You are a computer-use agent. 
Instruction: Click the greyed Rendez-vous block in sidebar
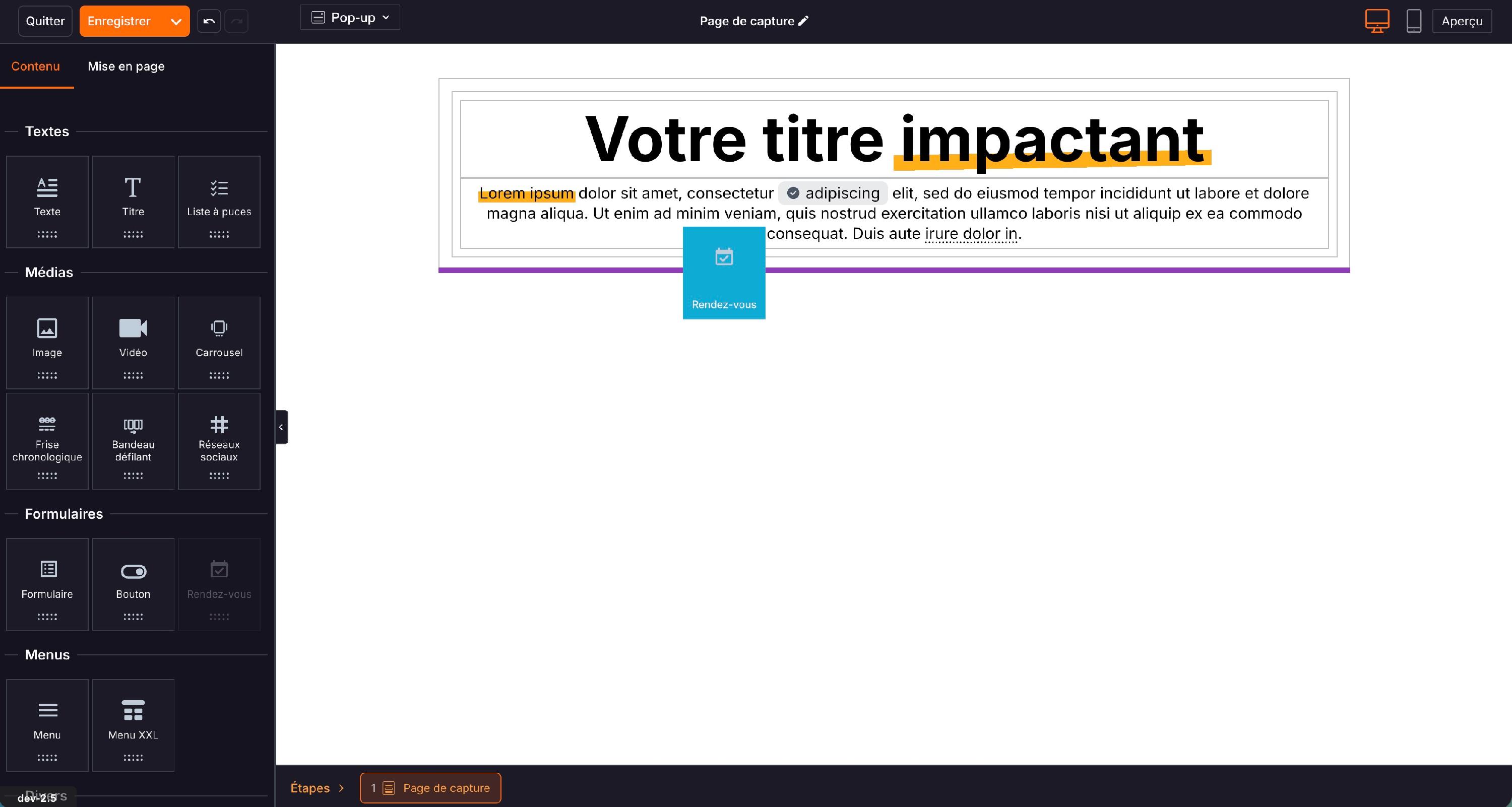pos(219,584)
